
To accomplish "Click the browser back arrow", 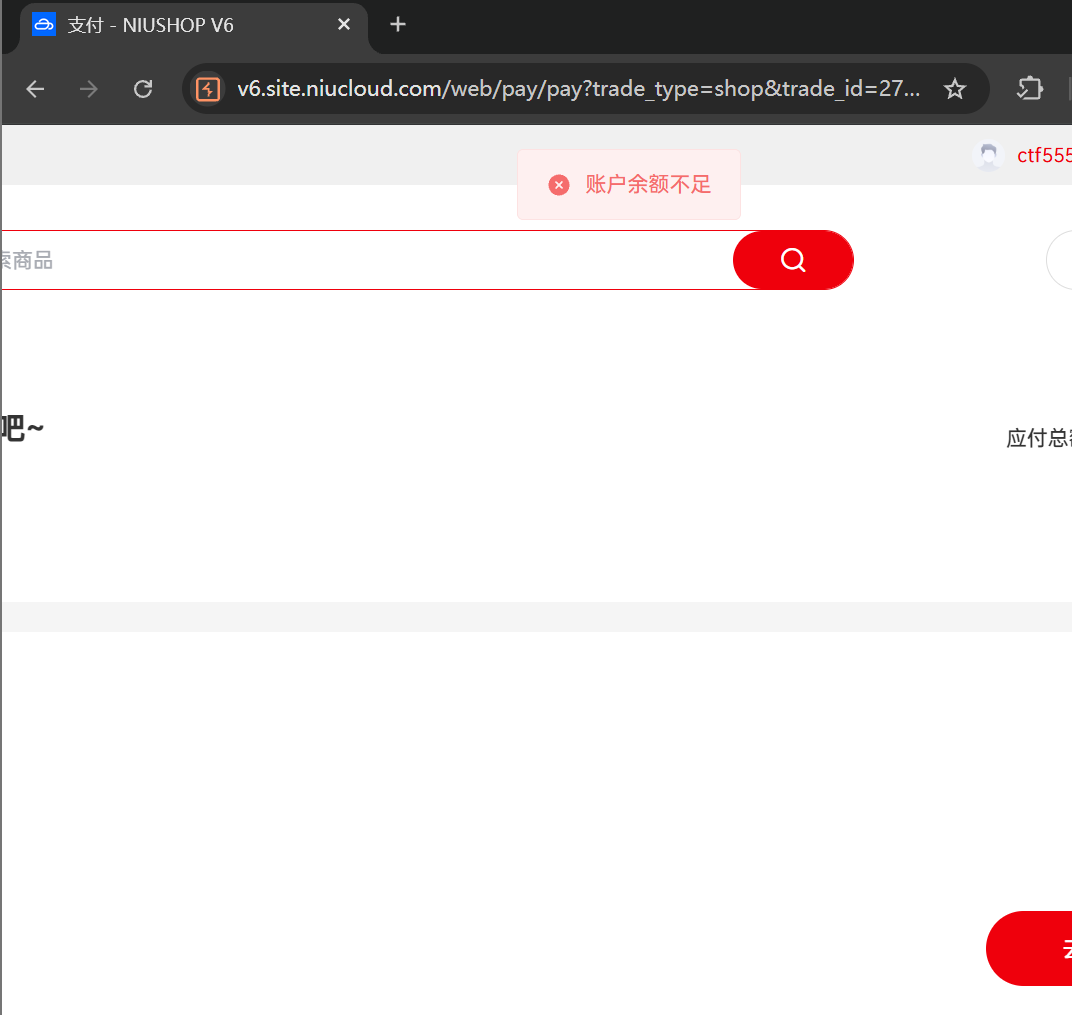I will (35, 89).
